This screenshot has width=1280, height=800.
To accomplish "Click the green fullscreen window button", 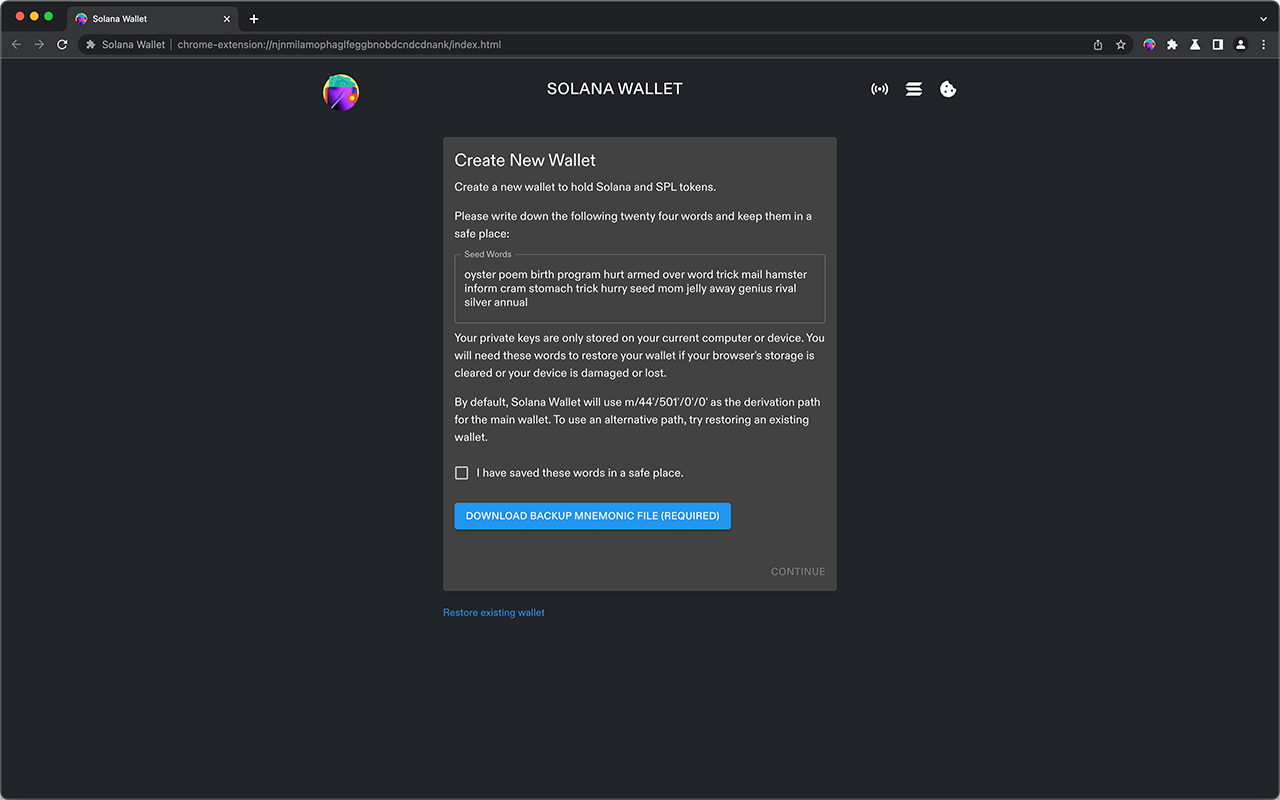I will click(x=48, y=17).
